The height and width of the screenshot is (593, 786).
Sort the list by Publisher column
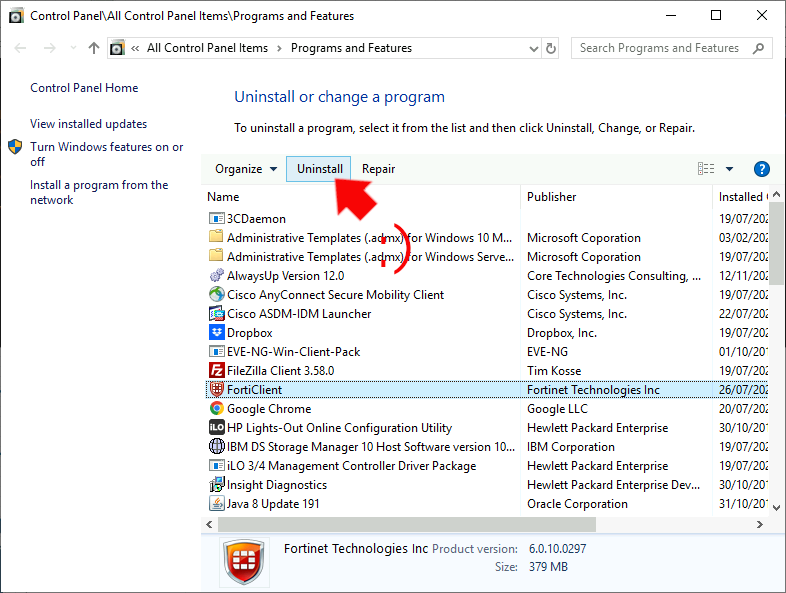point(552,197)
